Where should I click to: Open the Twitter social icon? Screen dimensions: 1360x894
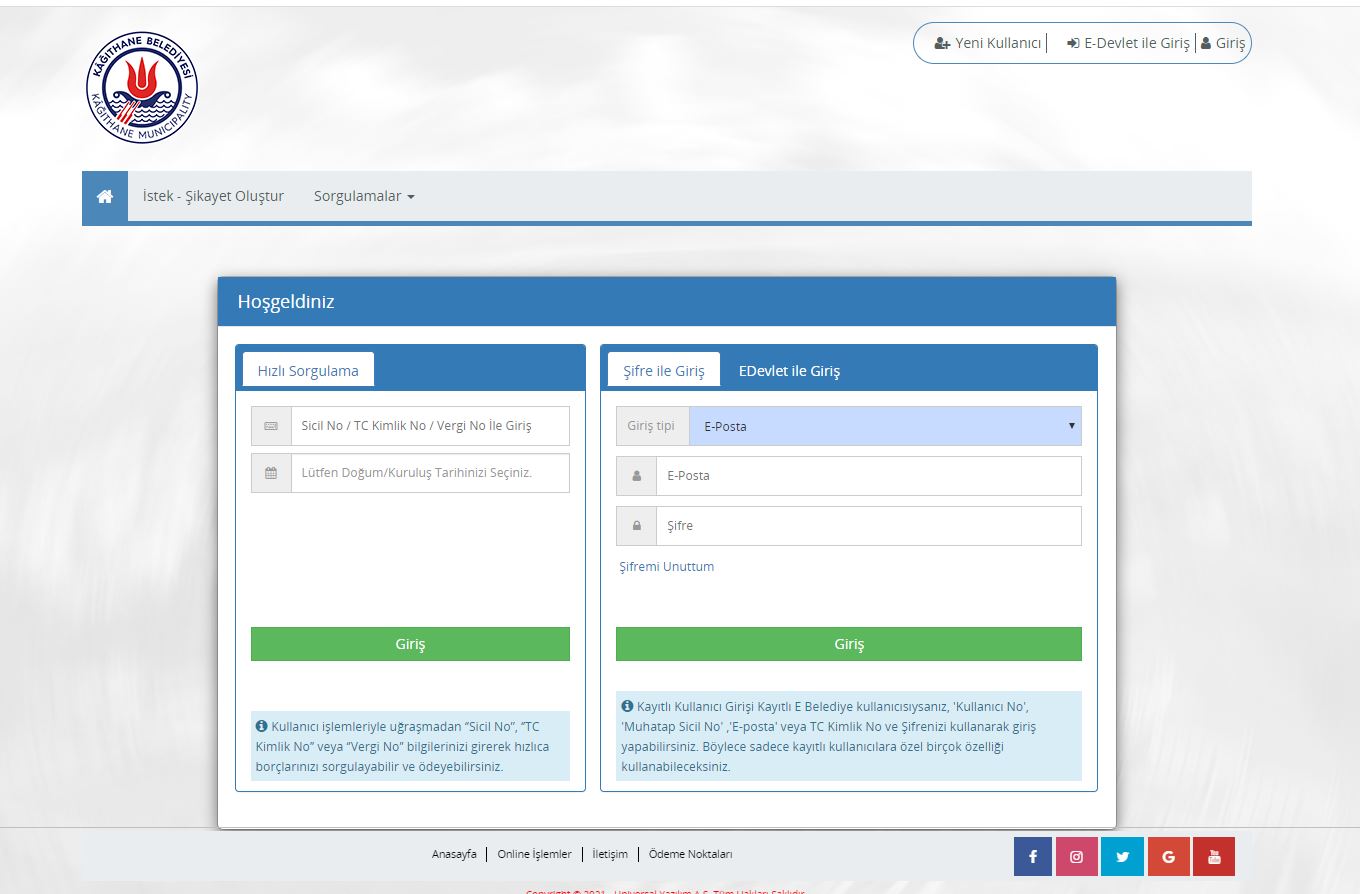tap(1122, 857)
